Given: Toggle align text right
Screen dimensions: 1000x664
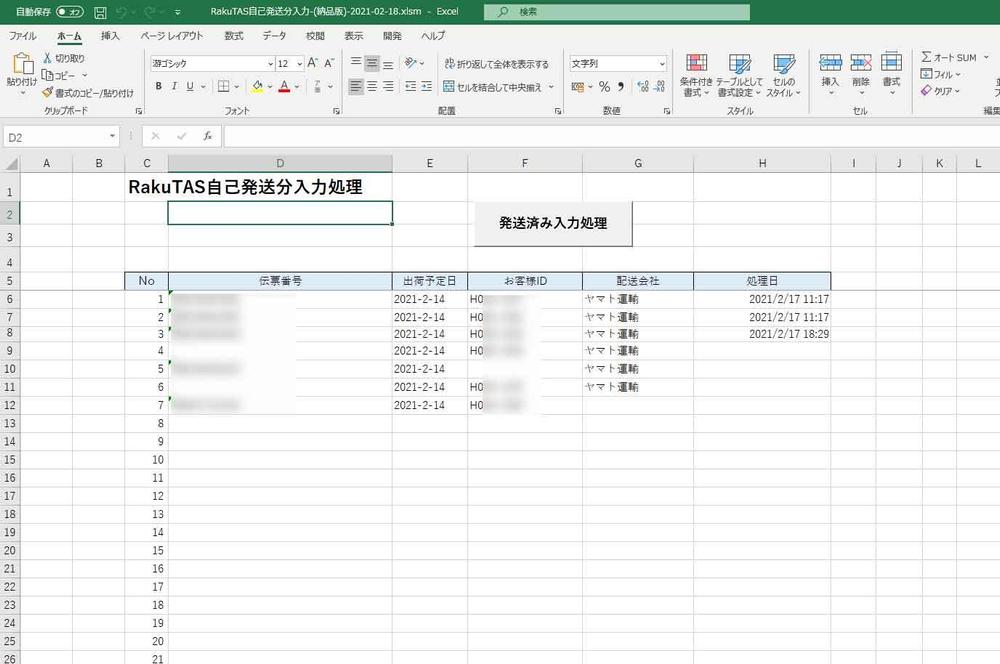Looking at the screenshot, I should (388, 86).
